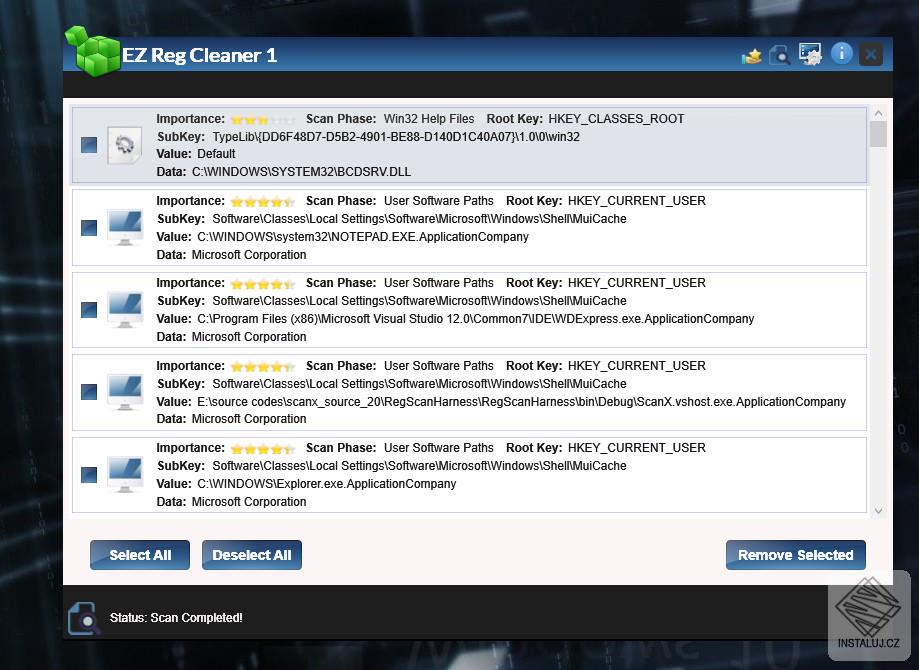Viewport: 919px width, 670px height.
Task: Click the gear thumbnail on the BCDSRV.DLL entry
Action: pos(124,145)
